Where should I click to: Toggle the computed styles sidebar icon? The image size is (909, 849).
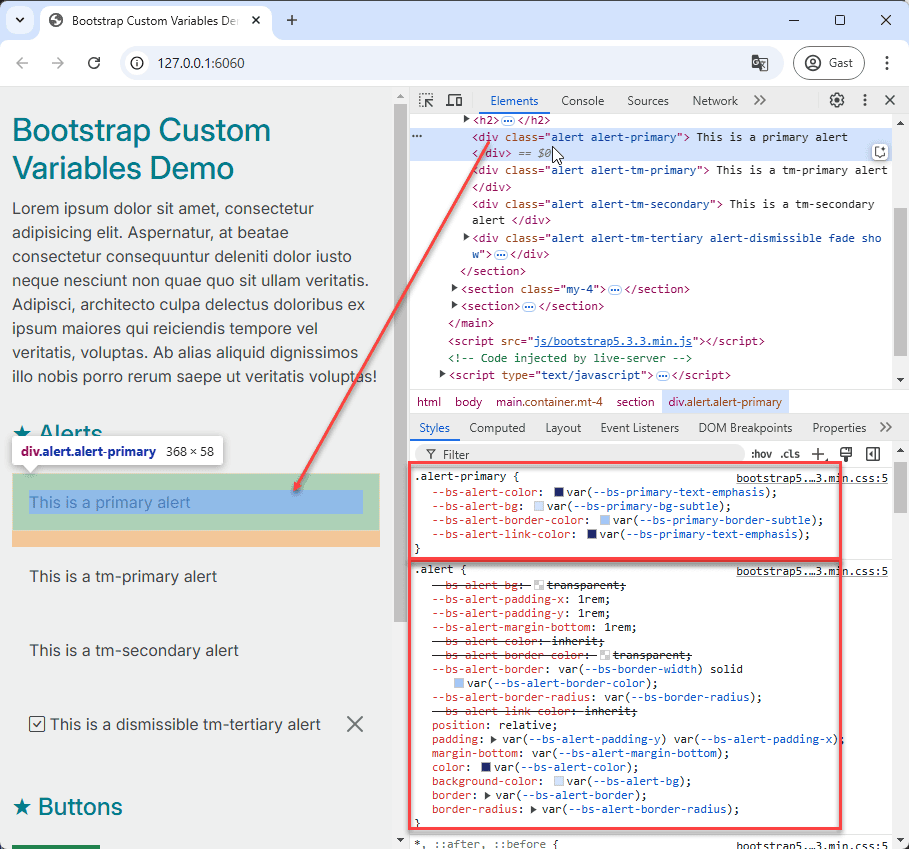click(872, 454)
